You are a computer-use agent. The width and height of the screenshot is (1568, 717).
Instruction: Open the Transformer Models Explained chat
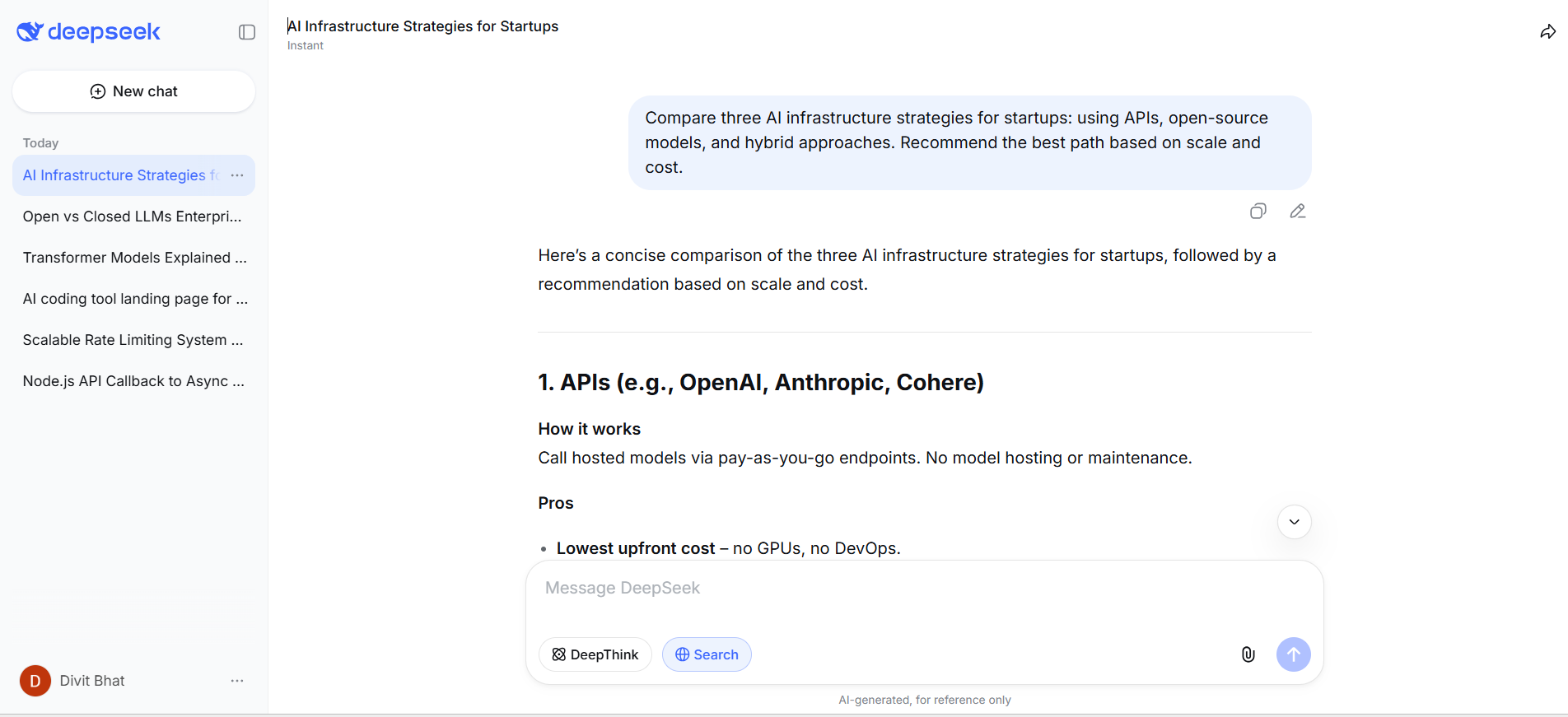click(x=133, y=258)
